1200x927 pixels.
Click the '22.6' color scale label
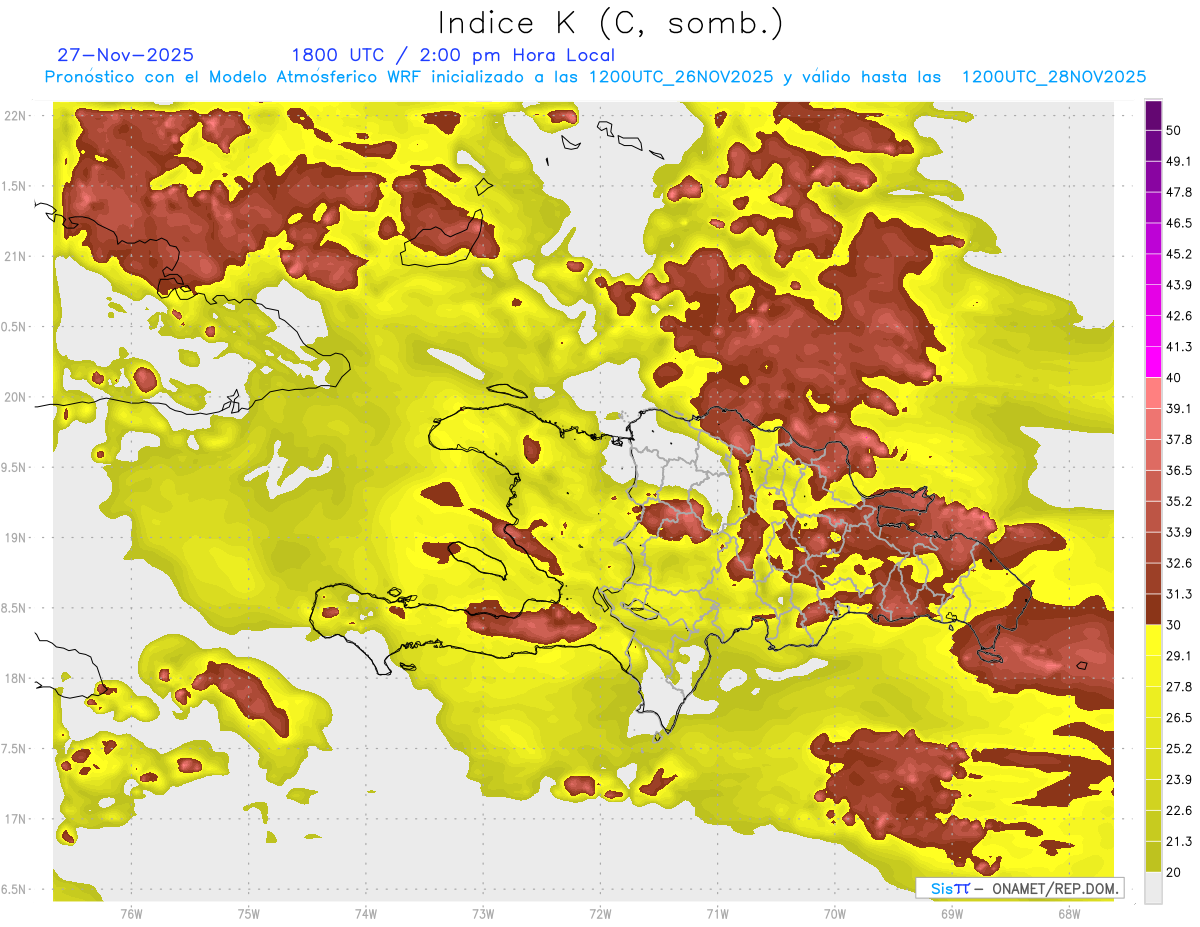point(1179,810)
